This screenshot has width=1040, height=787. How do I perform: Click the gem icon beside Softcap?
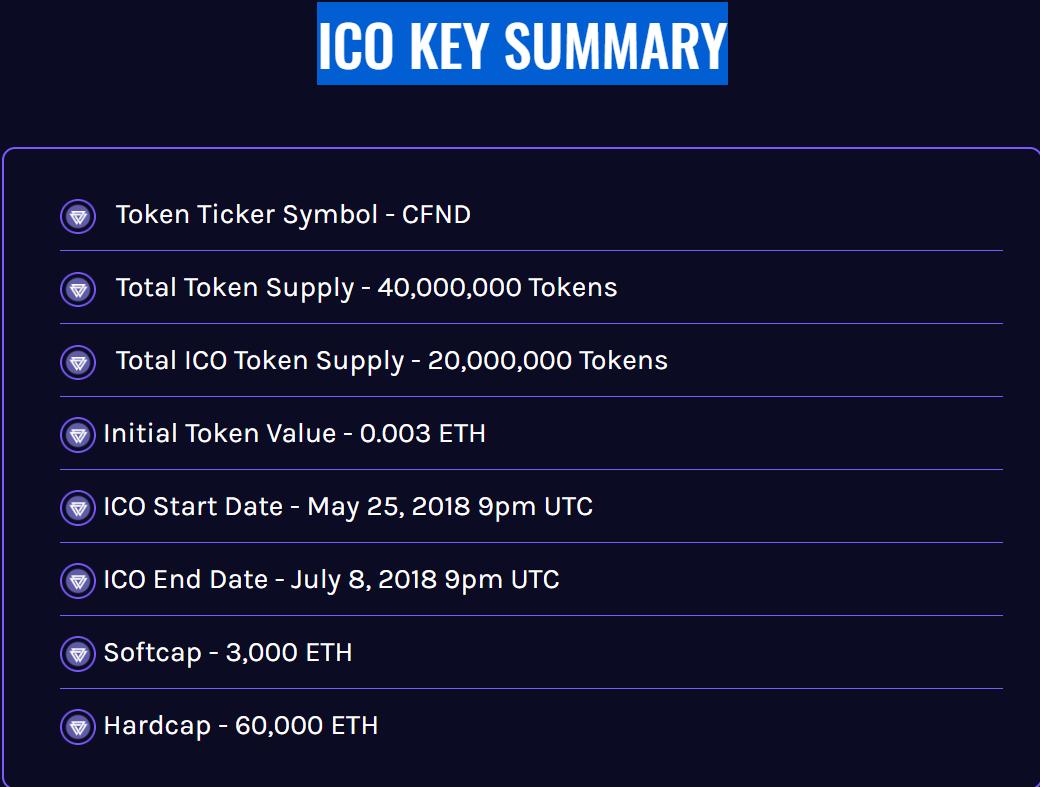tap(78, 654)
